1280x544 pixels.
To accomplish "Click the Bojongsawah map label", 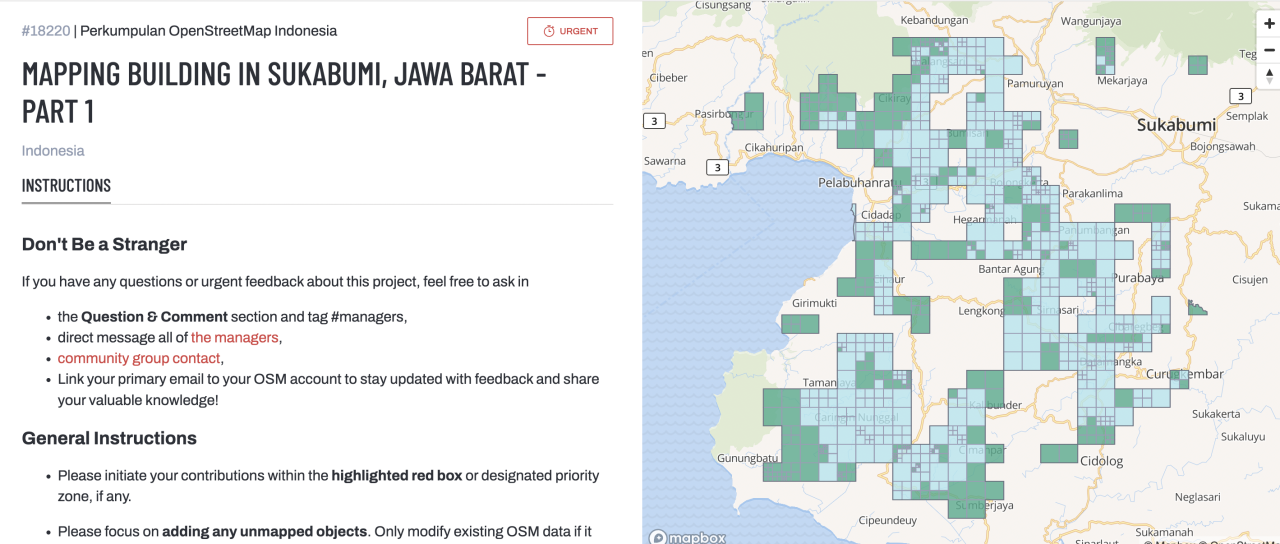I will 1222,147.
